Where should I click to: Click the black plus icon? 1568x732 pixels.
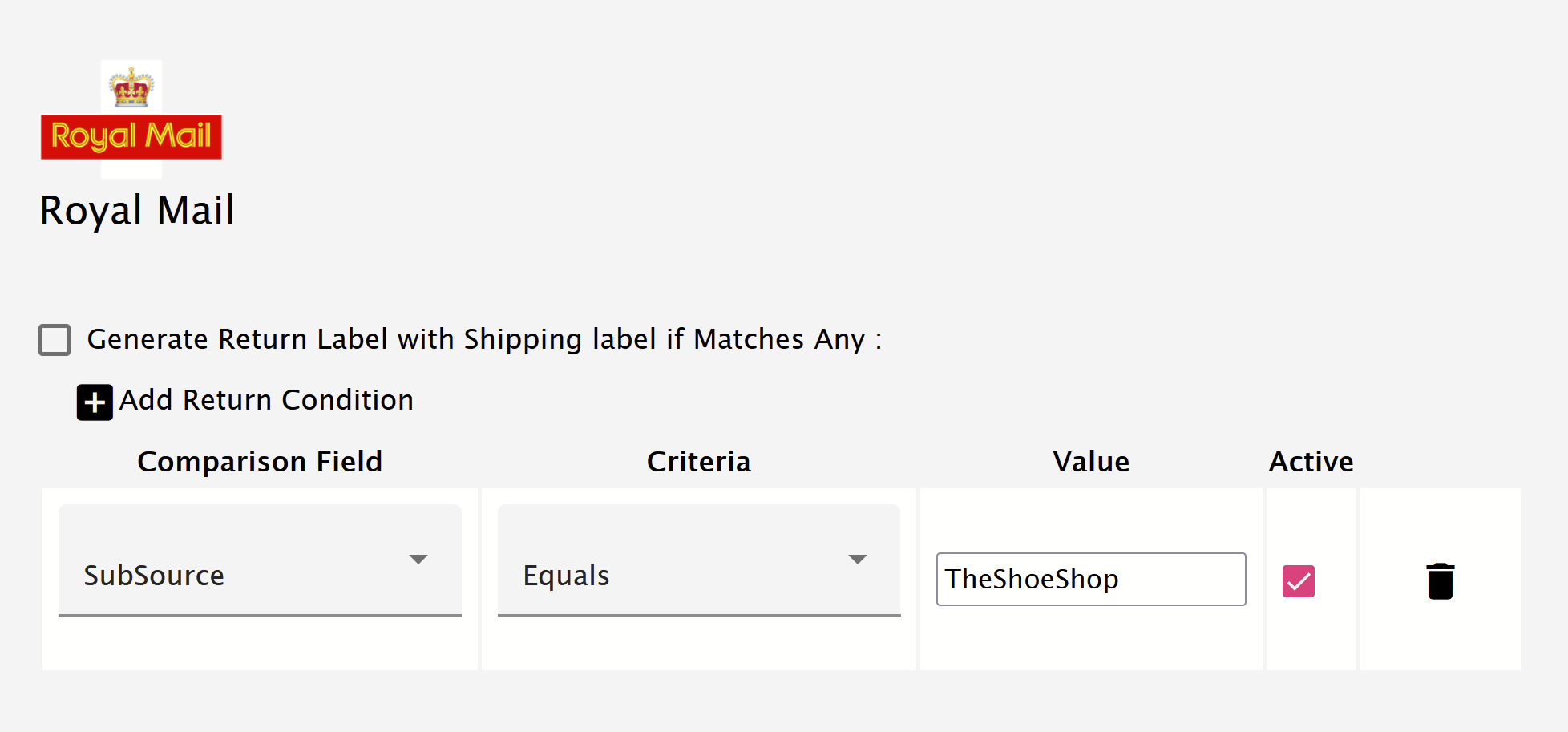[x=95, y=402]
